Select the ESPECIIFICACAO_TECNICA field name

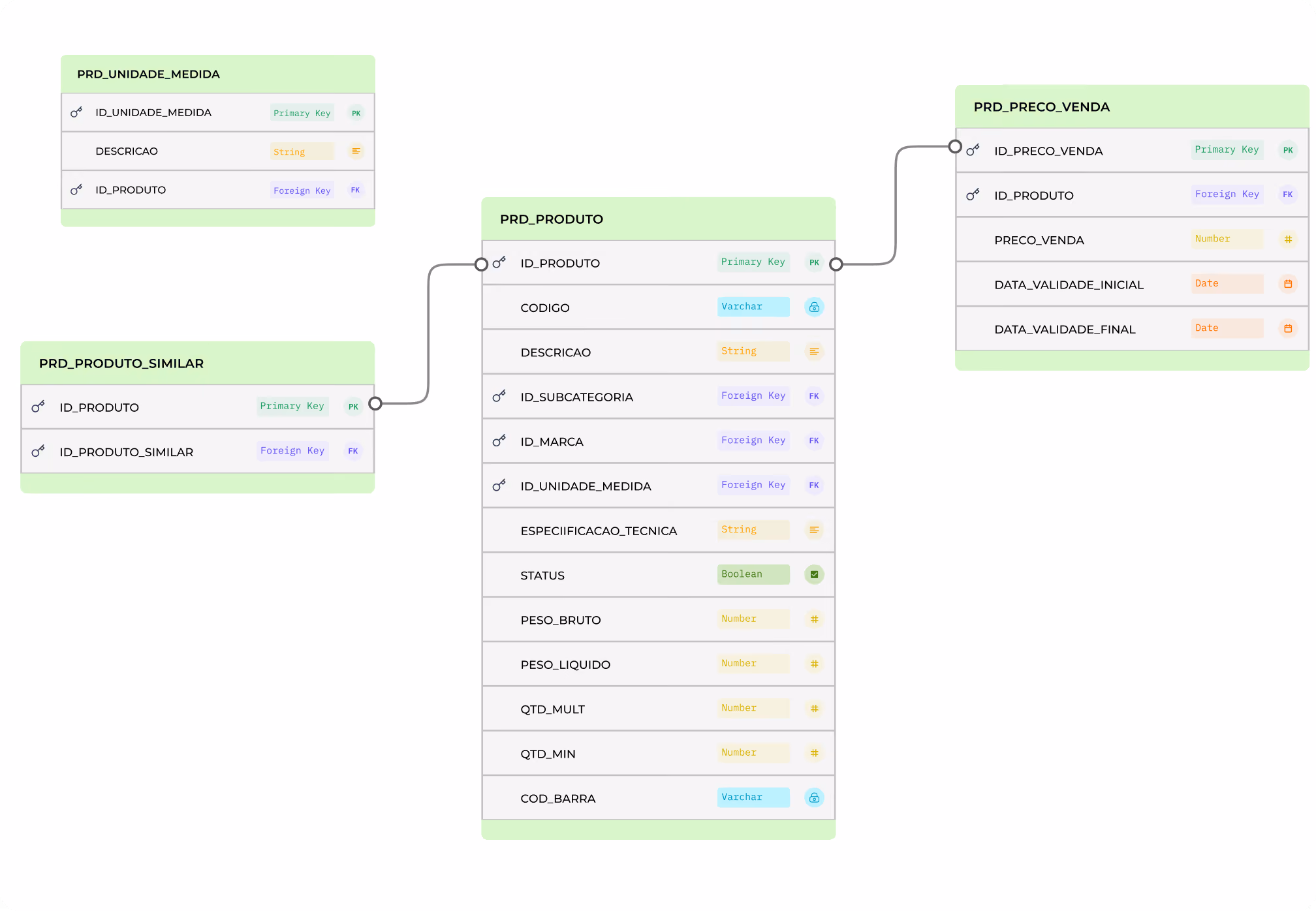(x=599, y=531)
